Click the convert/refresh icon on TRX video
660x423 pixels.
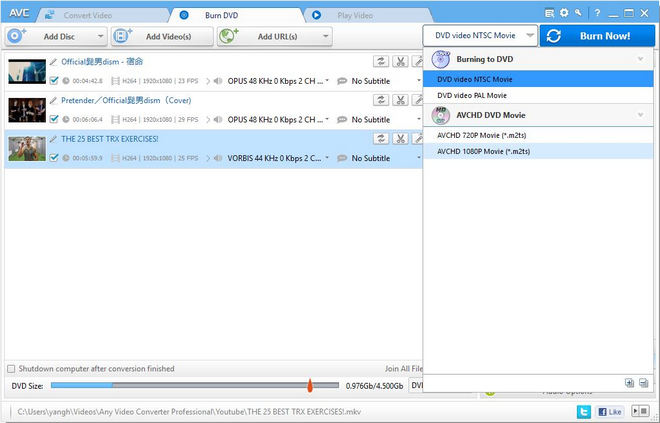click(x=381, y=139)
